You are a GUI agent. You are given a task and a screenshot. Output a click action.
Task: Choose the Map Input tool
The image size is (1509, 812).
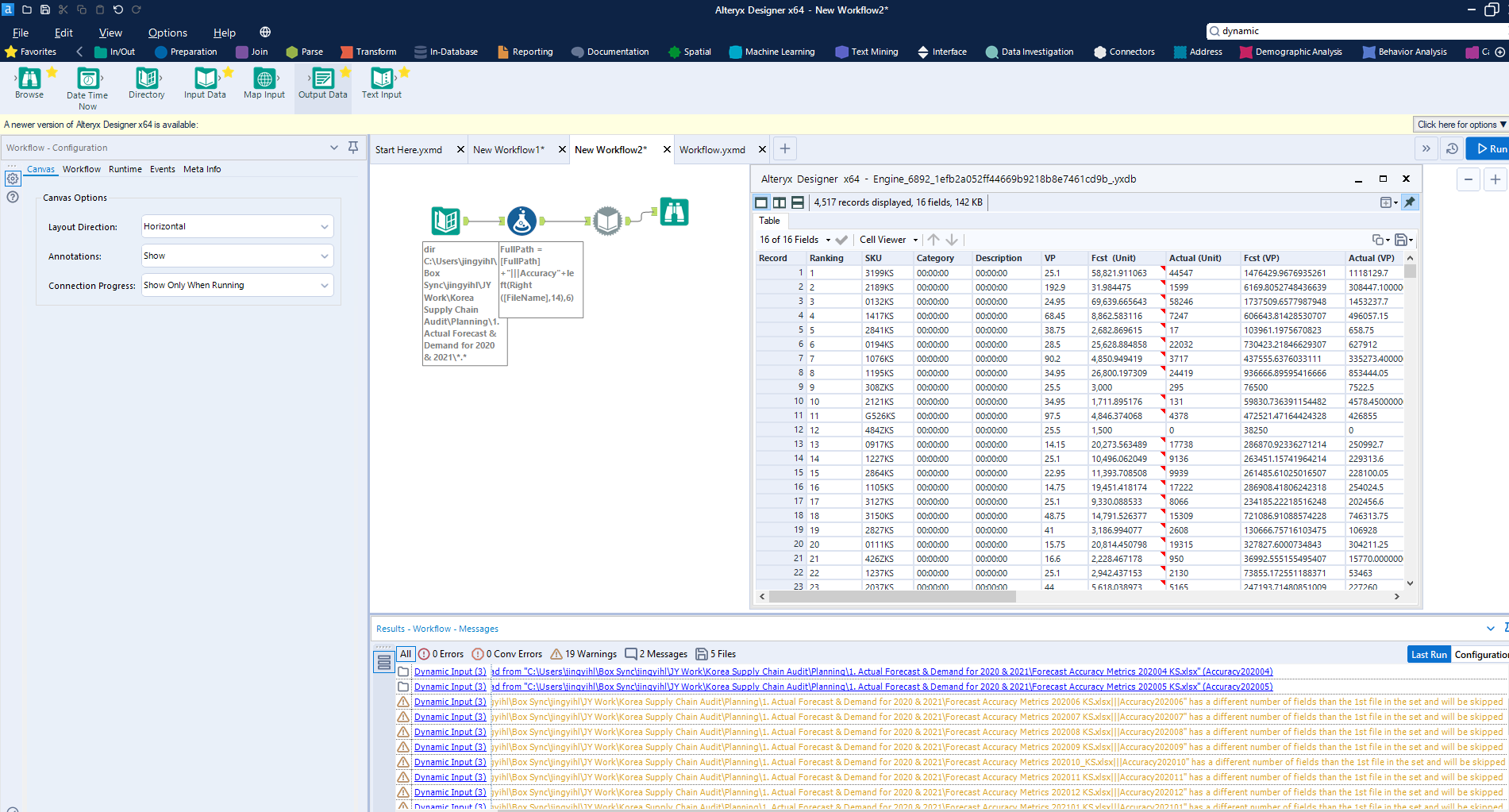264,79
